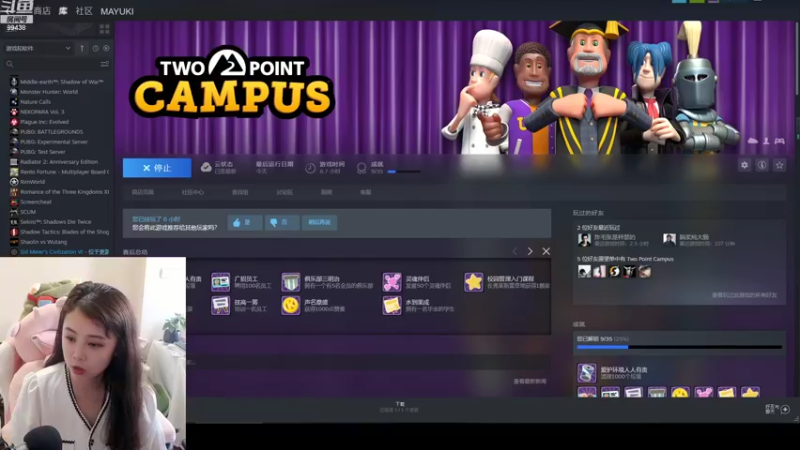Open game settings gear icon
This screenshot has height=450, width=800.
(744, 165)
